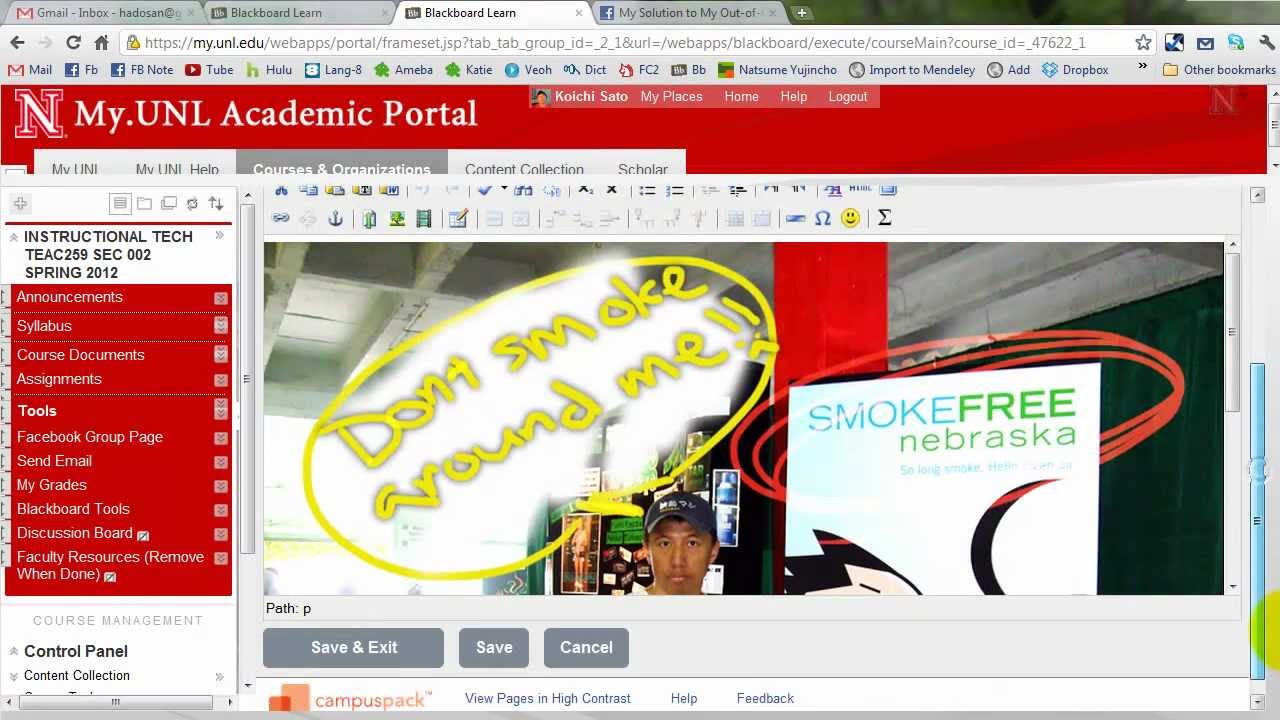Screen dimensions: 1280x720
Task: Click the embed media filmstrip icon
Action: point(424,219)
